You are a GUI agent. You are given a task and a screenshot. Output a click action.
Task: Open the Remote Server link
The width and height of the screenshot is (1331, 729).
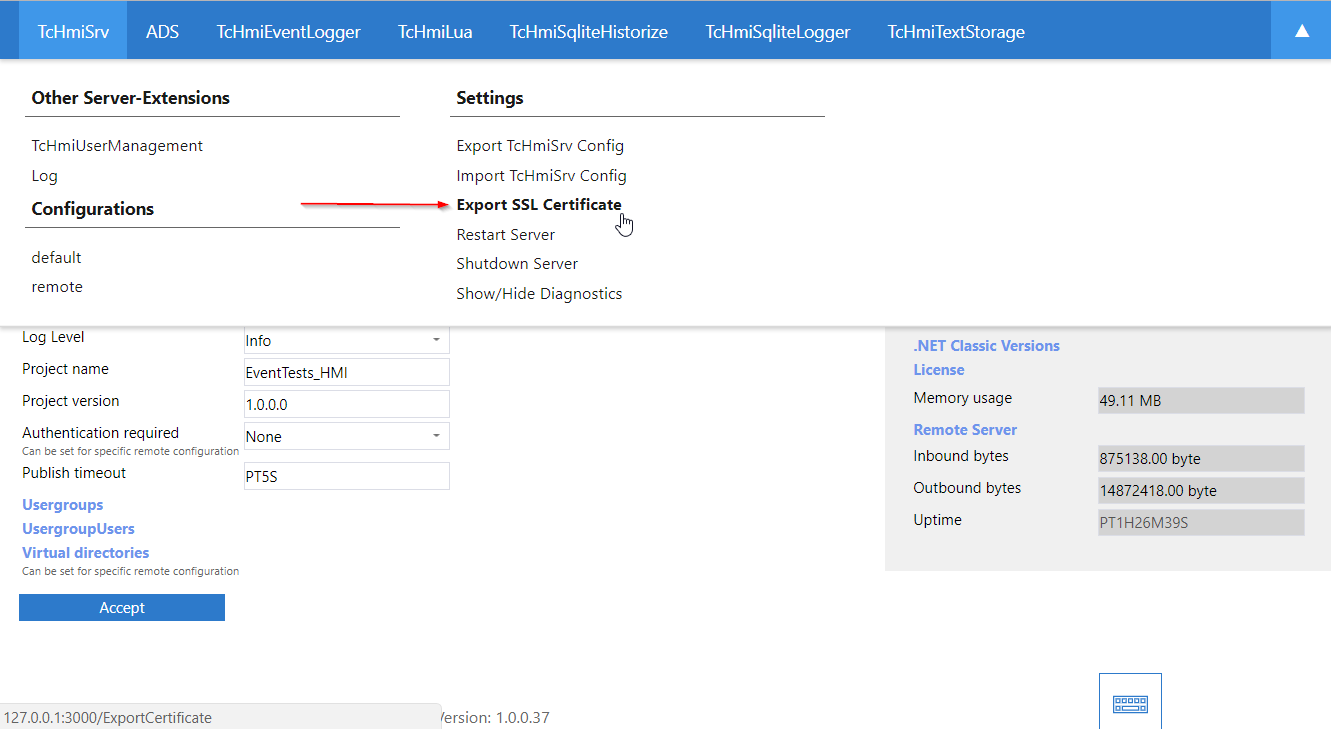pos(965,430)
